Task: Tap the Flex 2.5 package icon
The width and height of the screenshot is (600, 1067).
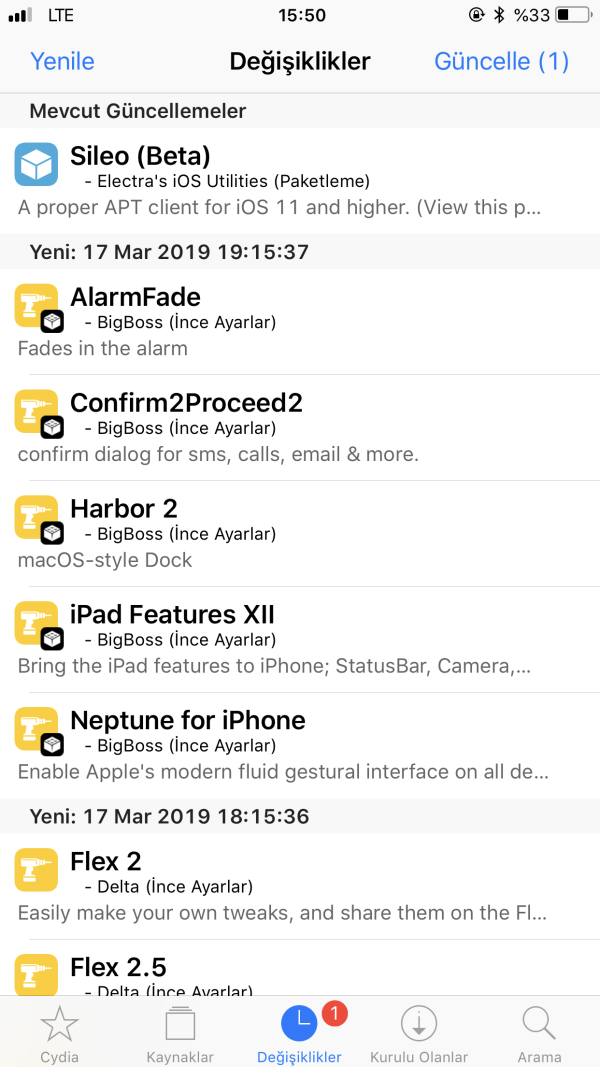Action: 36,974
